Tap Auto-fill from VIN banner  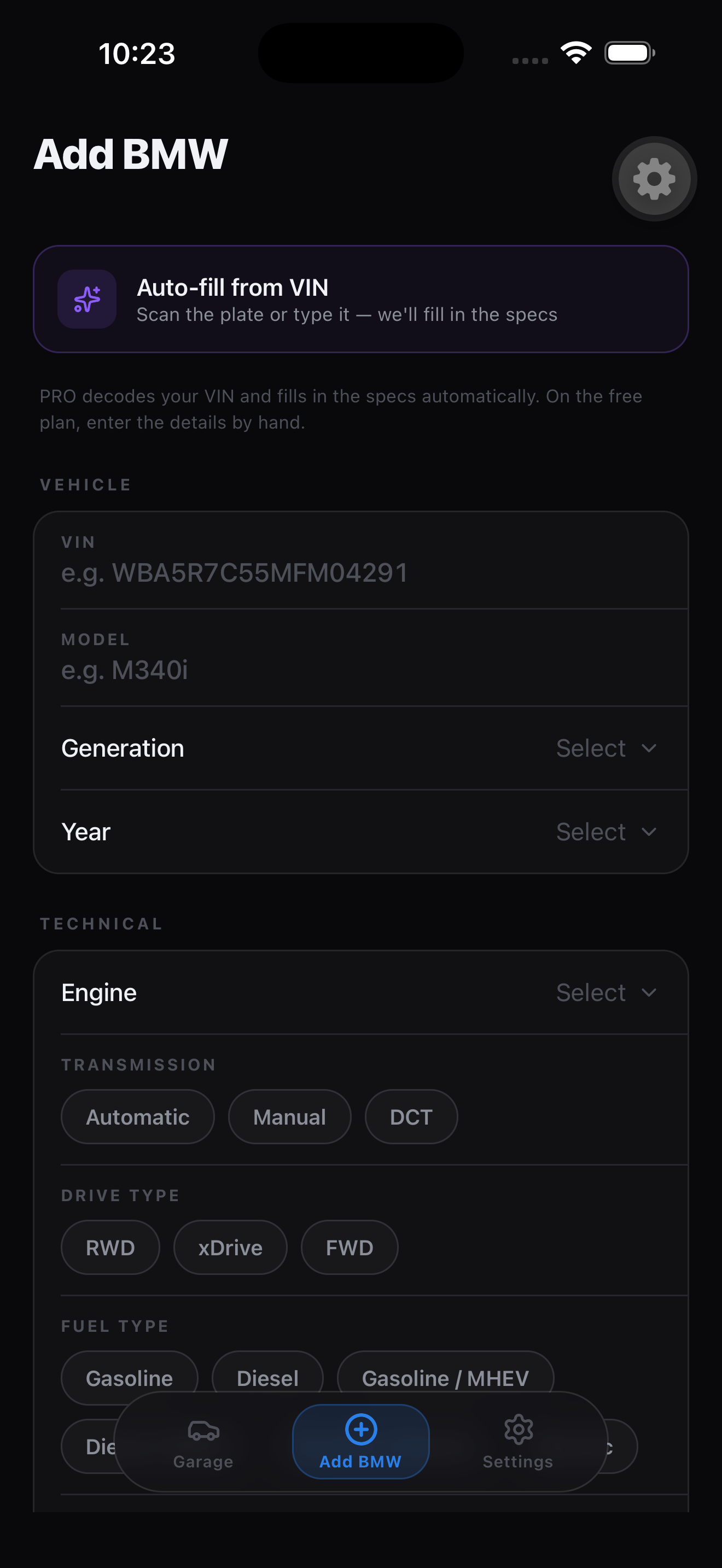(361, 299)
